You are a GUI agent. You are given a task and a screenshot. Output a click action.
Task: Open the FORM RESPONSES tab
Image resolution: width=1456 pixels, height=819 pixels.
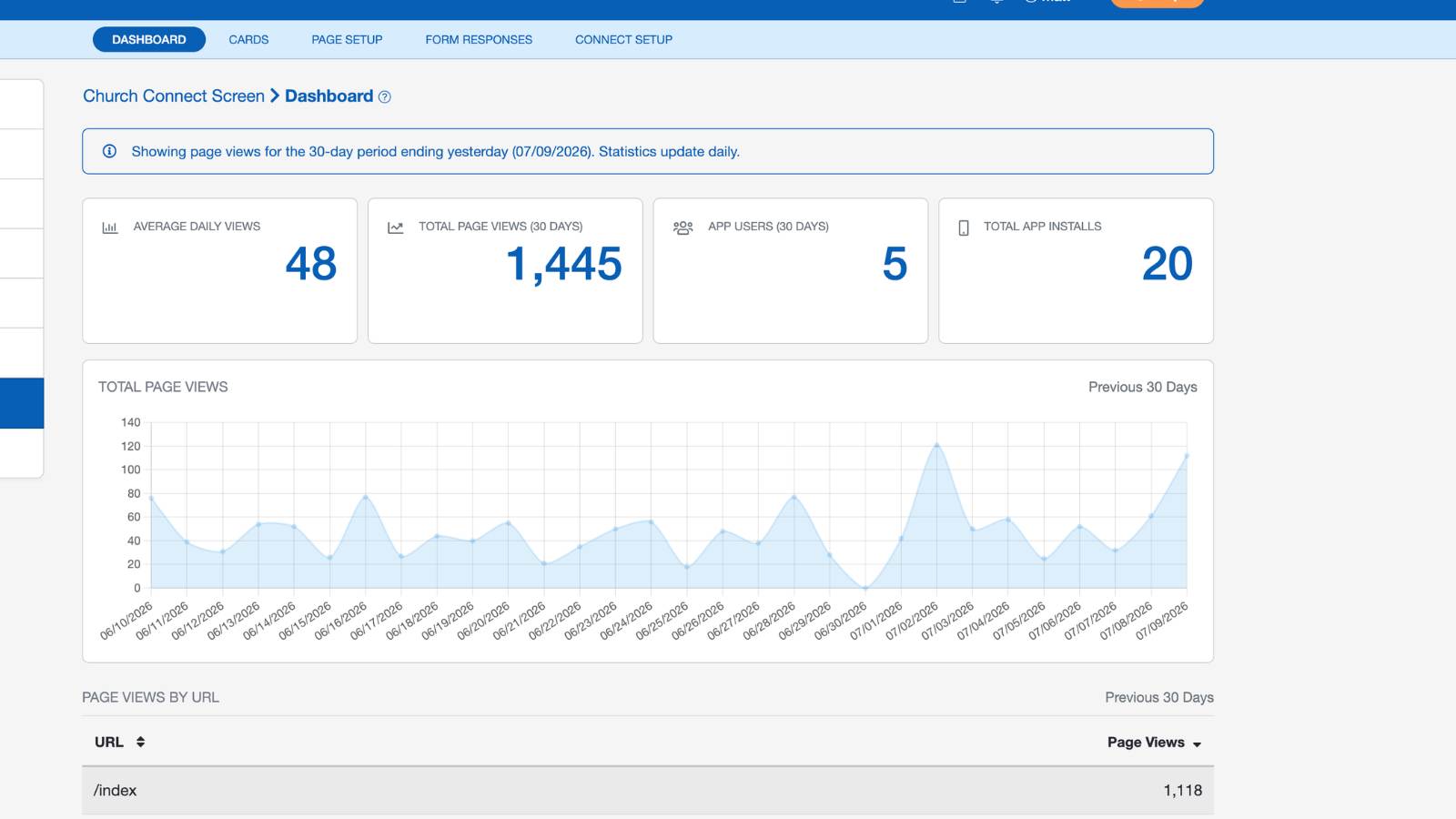point(479,39)
